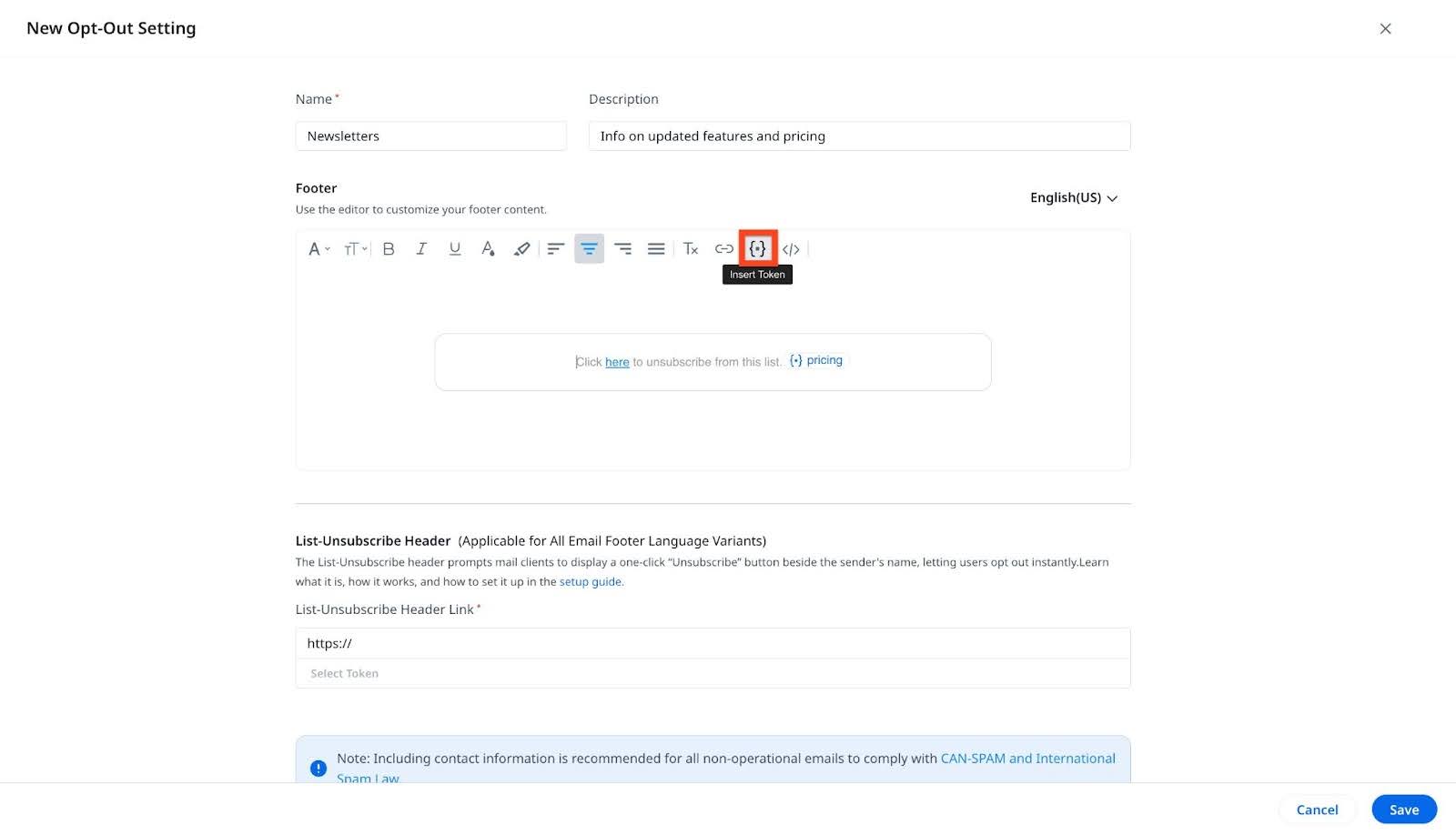1456x835 pixels.
Task: Click the info icon in the note
Action: pyautogui.click(x=318, y=769)
